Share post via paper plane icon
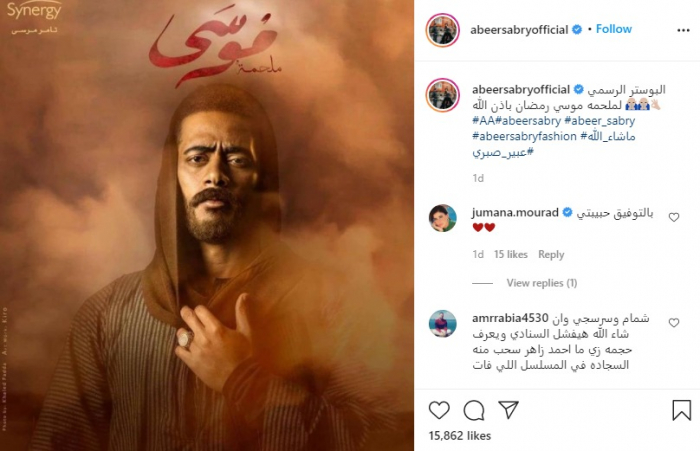This screenshot has height=451, width=700. [x=508, y=409]
